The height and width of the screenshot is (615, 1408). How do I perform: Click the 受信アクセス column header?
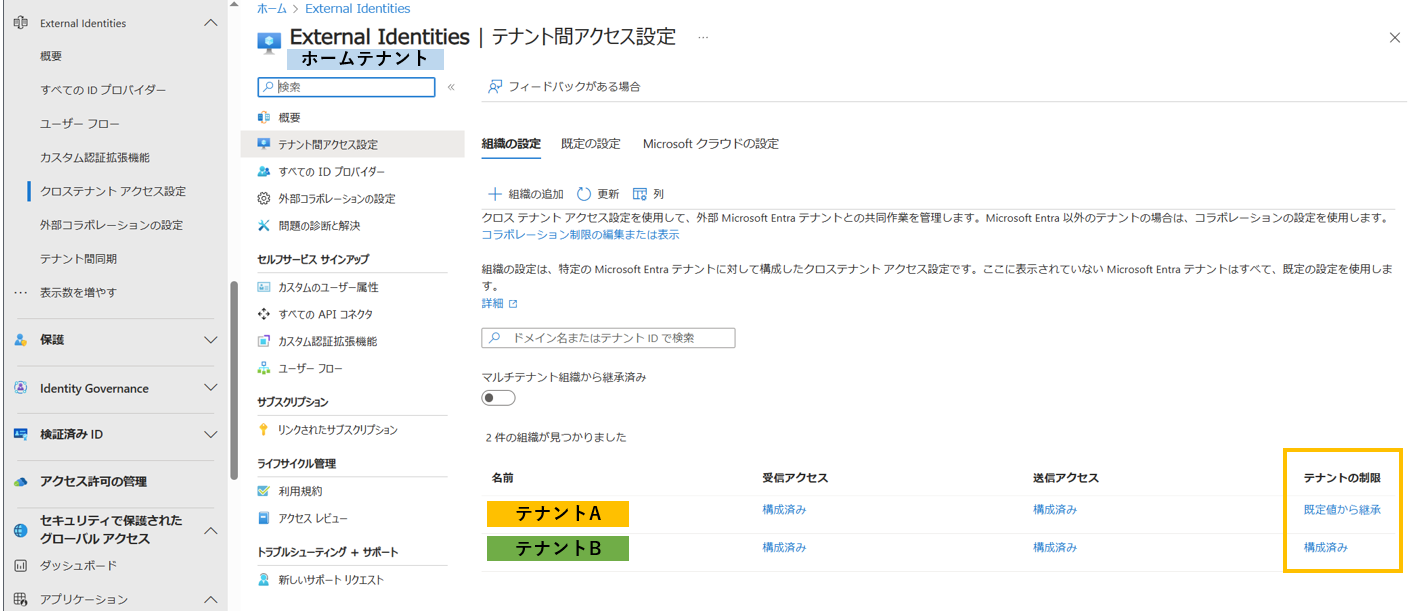(795, 478)
